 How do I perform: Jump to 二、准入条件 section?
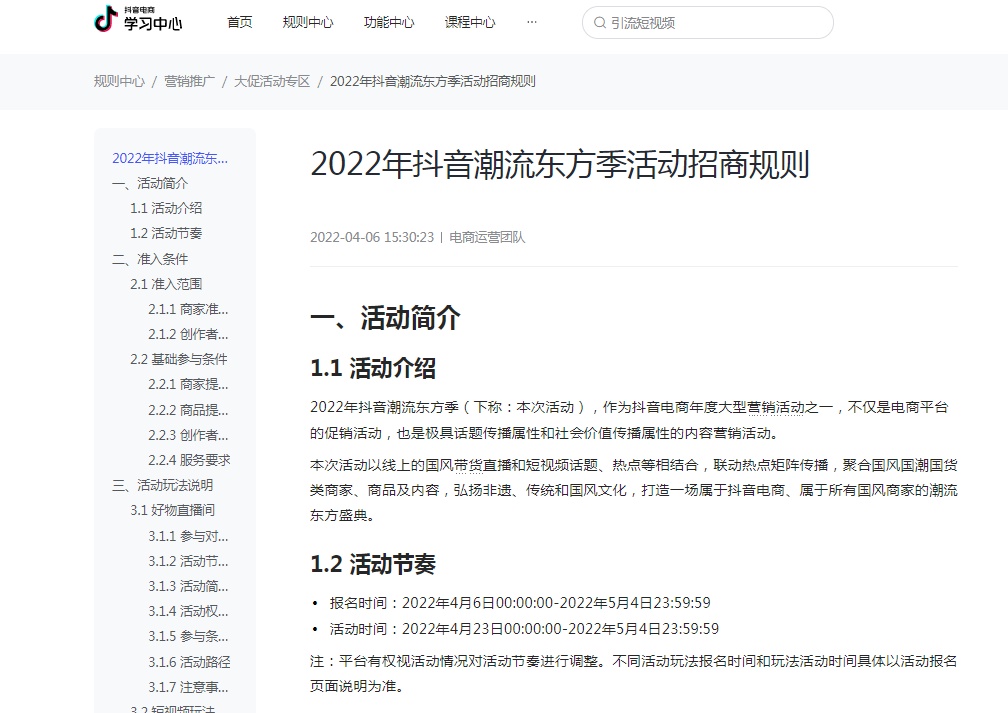click(150, 259)
